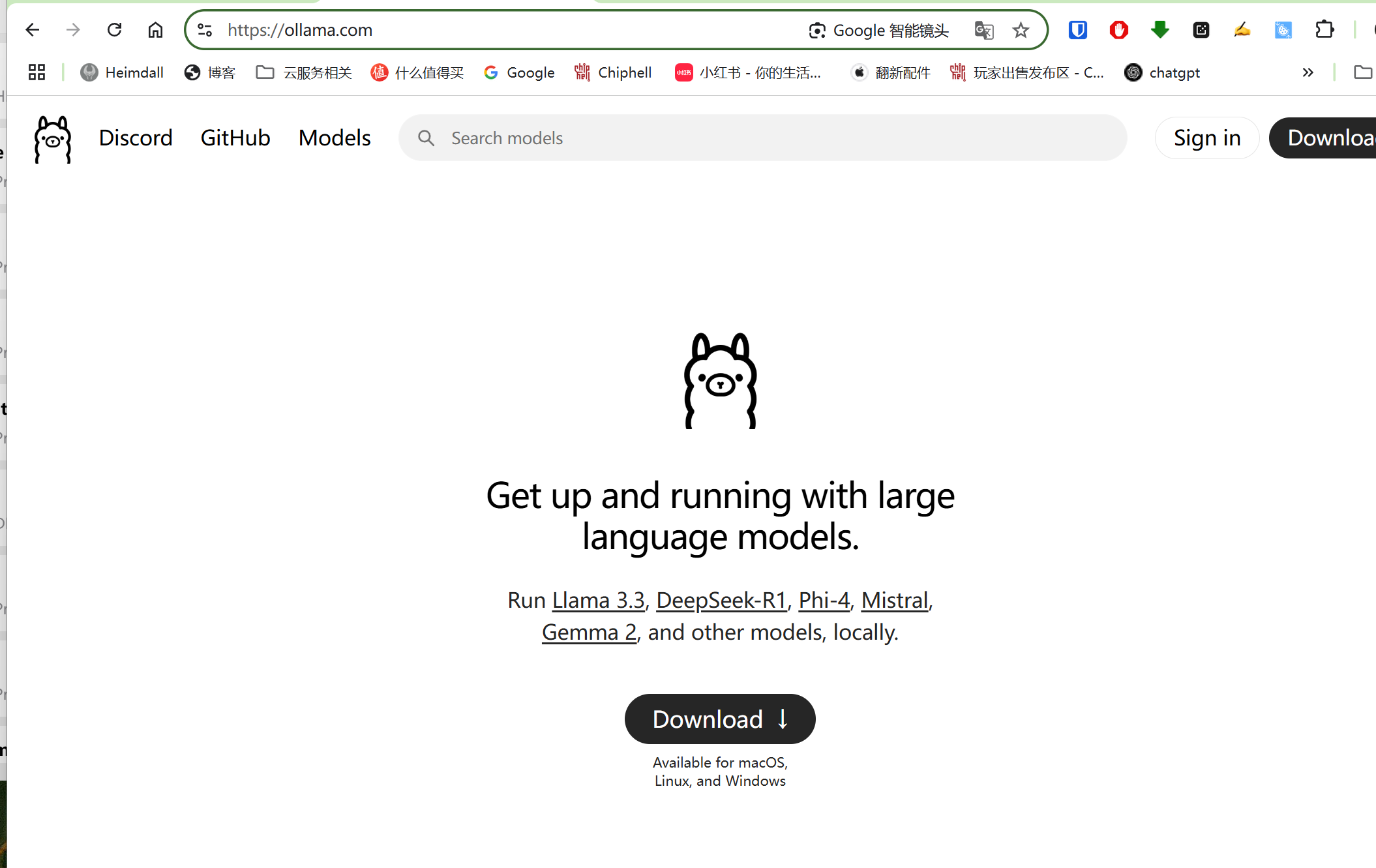Screen dimensions: 1376x868
Task: View site information icon in address bar
Action: pyautogui.click(x=205, y=30)
